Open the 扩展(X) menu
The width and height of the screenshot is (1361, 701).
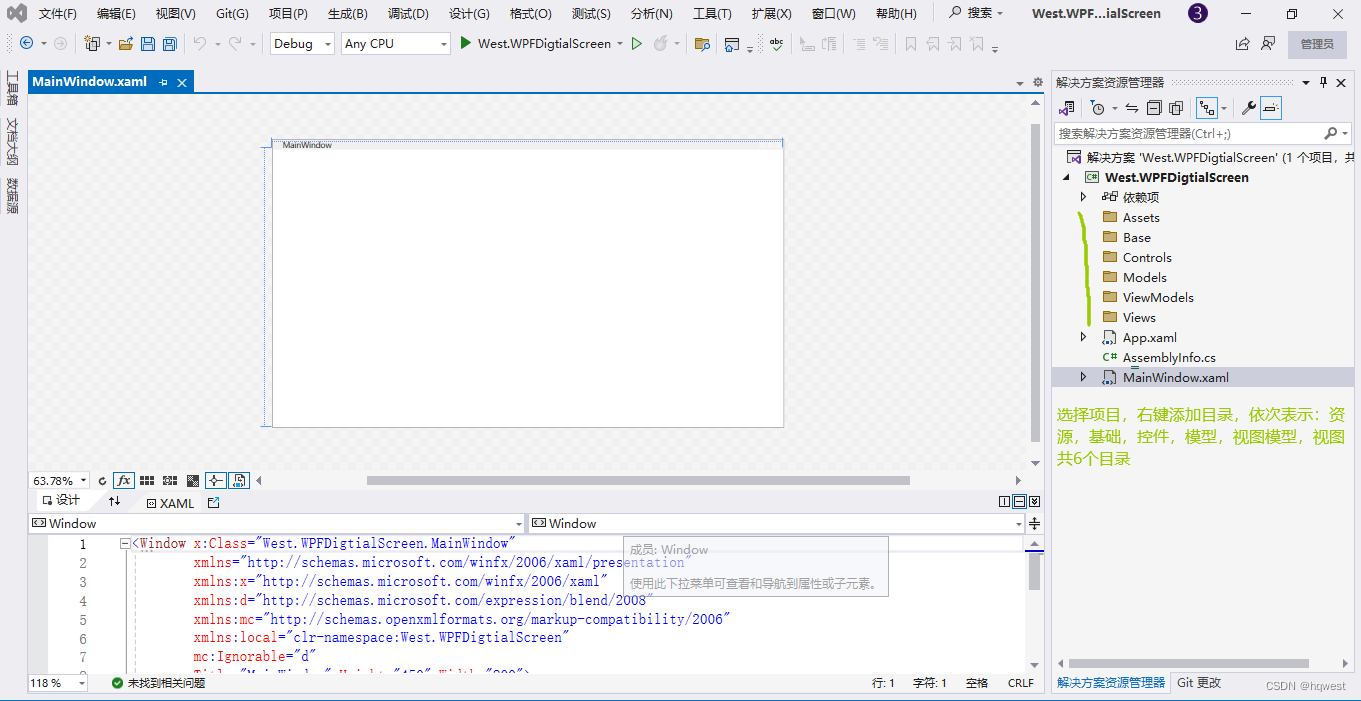pos(771,14)
